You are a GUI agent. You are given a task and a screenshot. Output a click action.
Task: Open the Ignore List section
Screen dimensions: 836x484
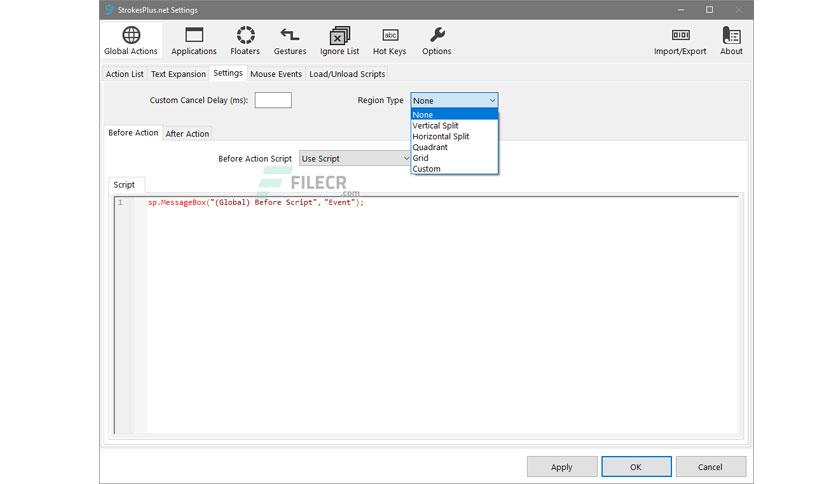point(340,41)
